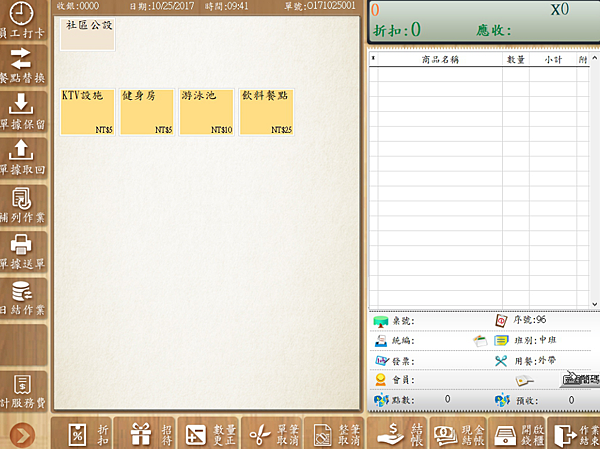600x449 pixels.
Task: Add KTV設施 item to order
Action: point(88,112)
